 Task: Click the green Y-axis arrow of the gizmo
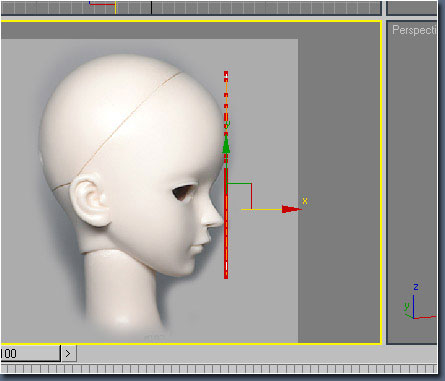(226, 144)
